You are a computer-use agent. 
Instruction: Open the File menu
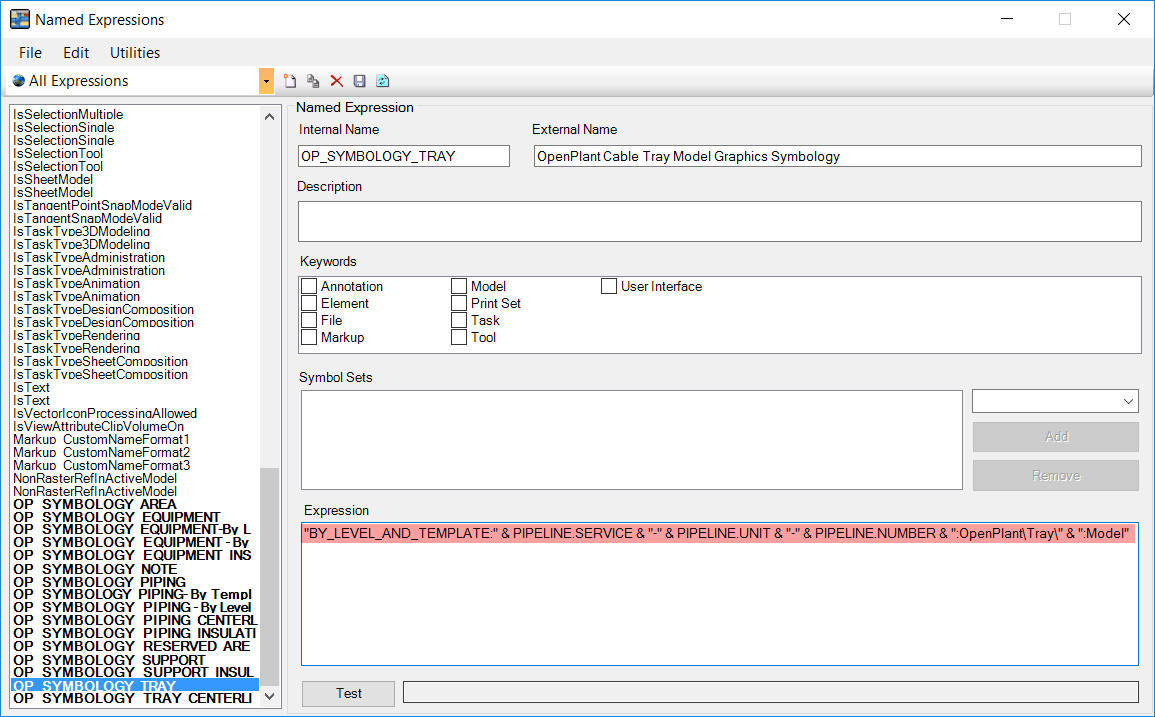[x=30, y=52]
